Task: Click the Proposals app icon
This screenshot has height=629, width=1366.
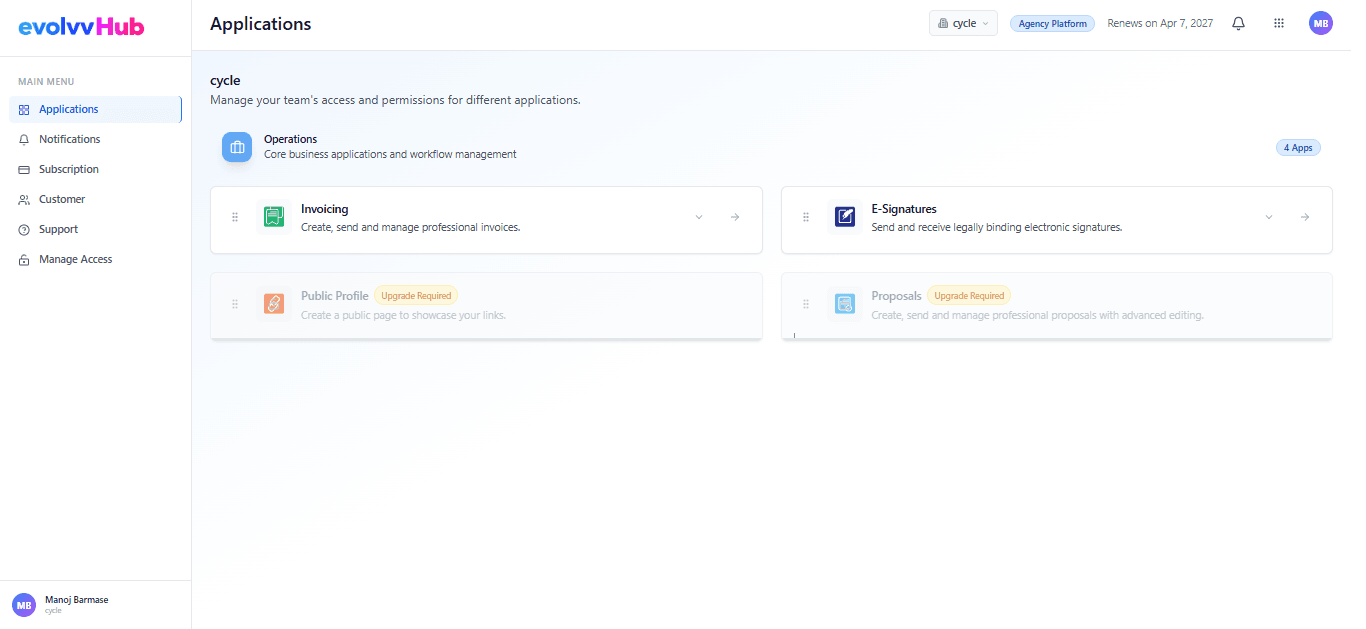Action: tap(845, 304)
